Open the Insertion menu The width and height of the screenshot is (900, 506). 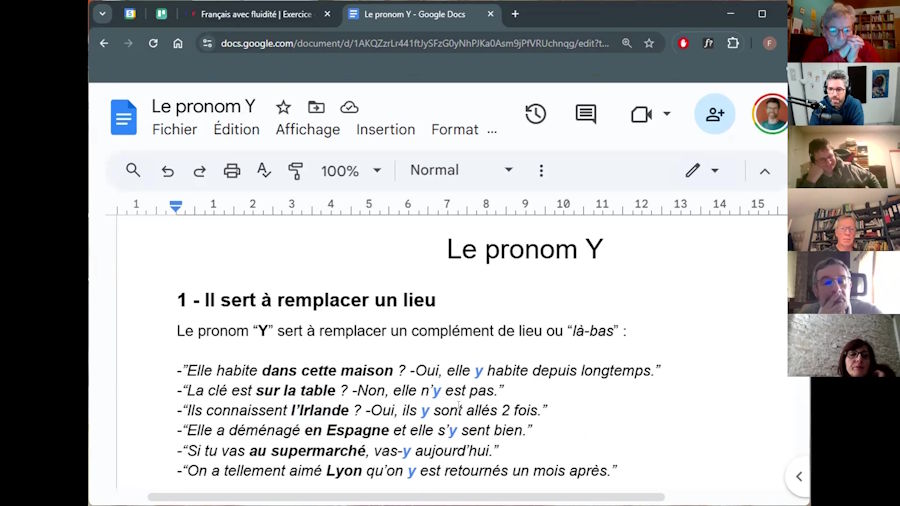(385, 130)
